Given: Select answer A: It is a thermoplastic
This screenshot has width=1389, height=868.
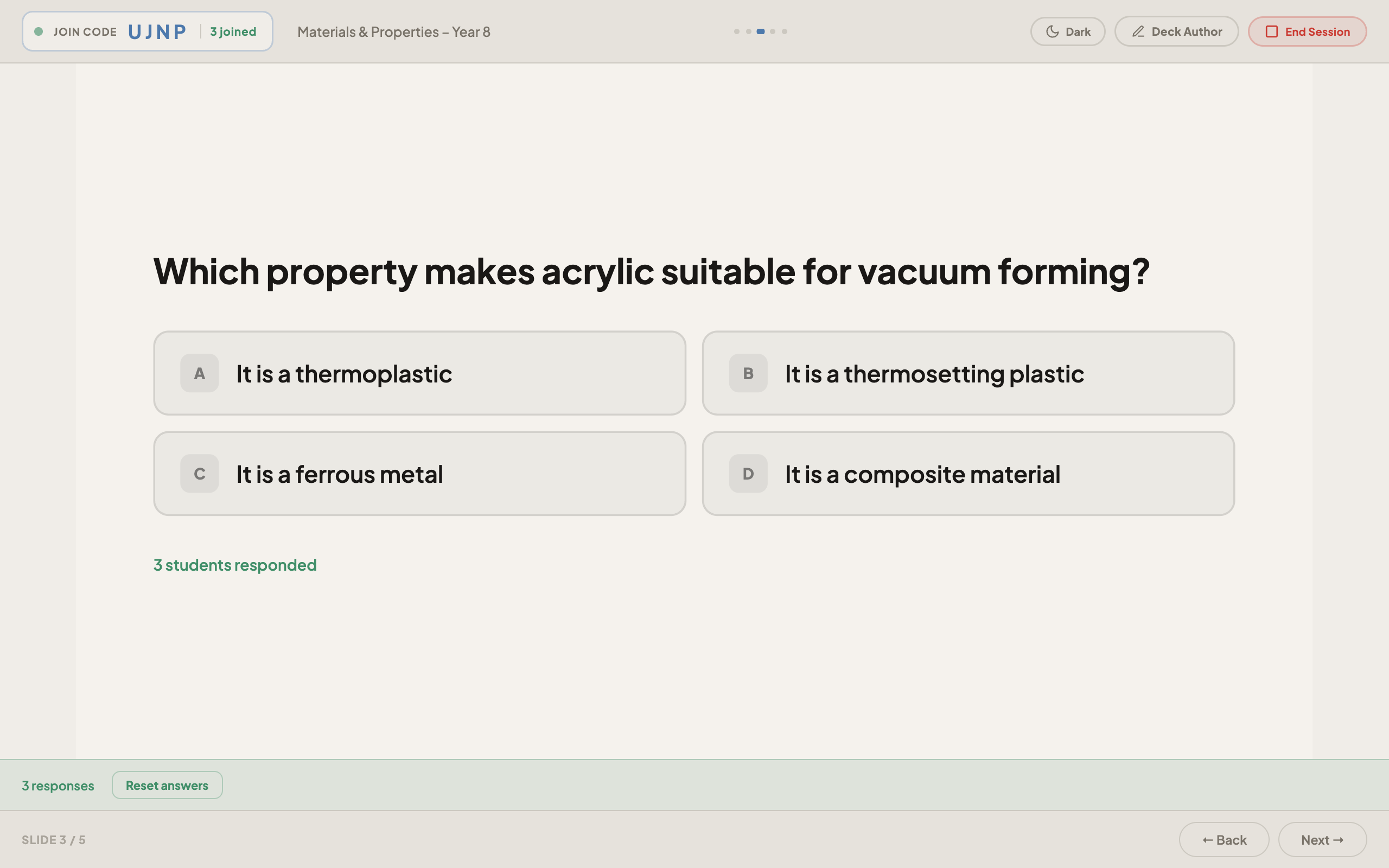Looking at the screenshot, I should click(x=419, y=373).
